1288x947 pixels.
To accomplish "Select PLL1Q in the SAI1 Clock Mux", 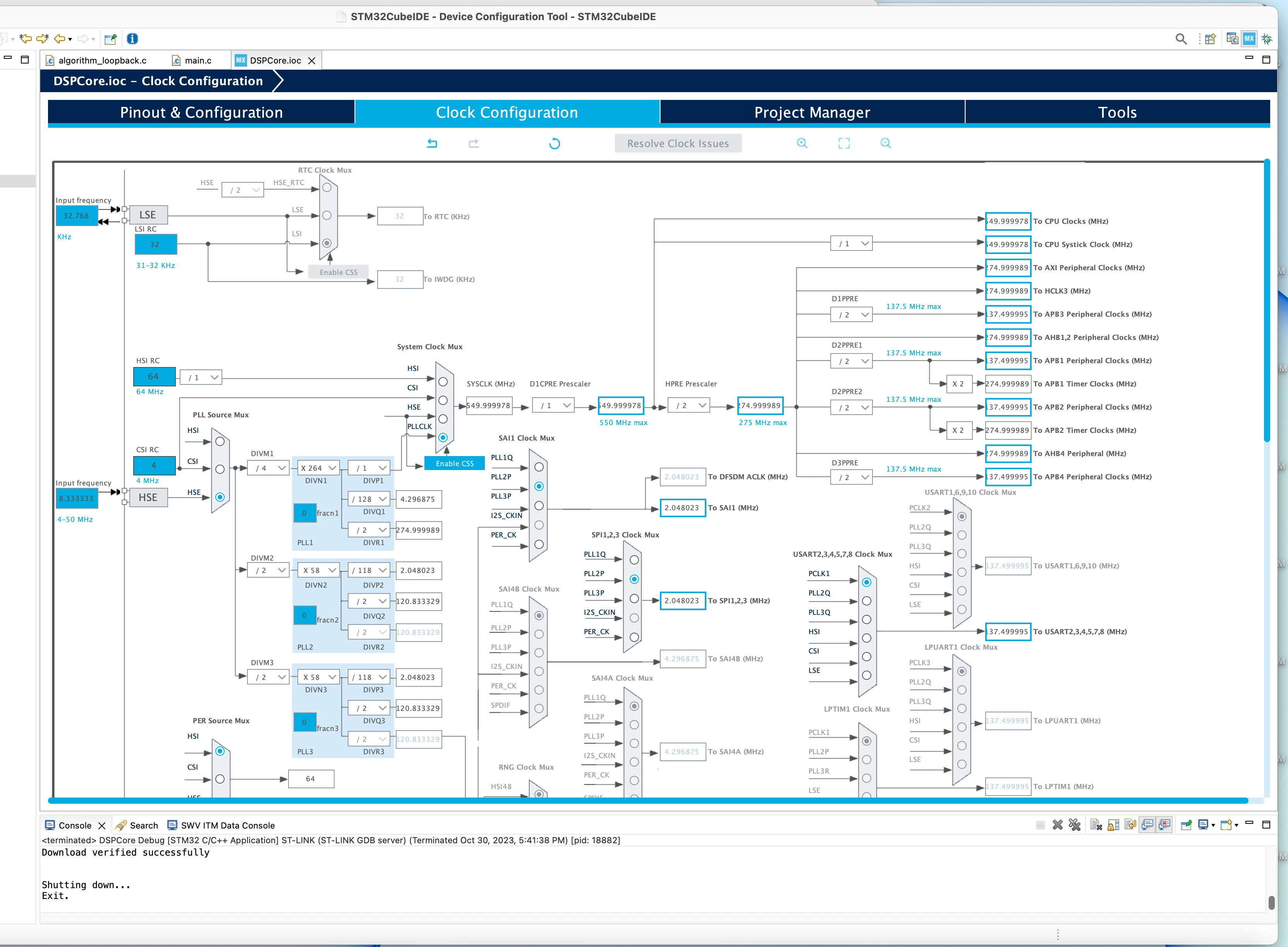I will (x=539, y=467).
